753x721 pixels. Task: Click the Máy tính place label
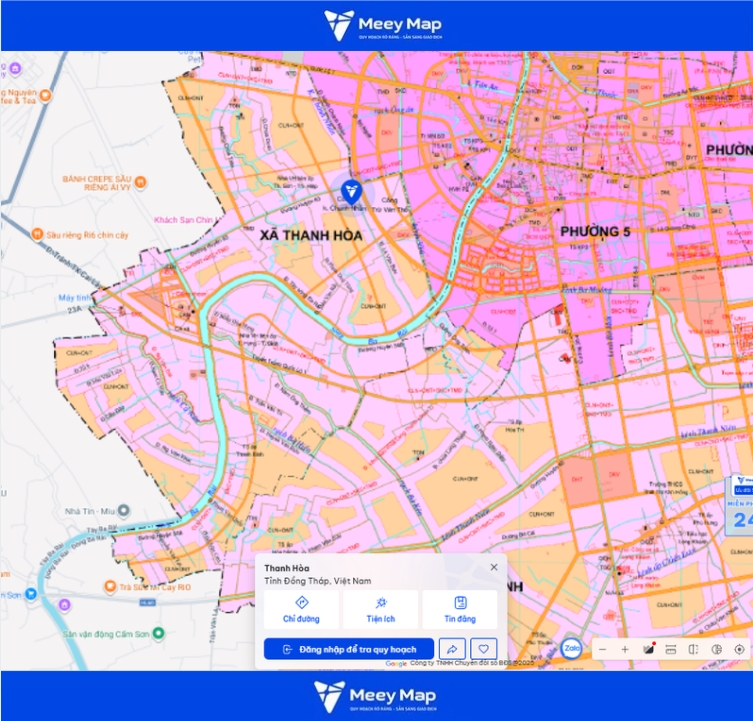tap(74, 298)
